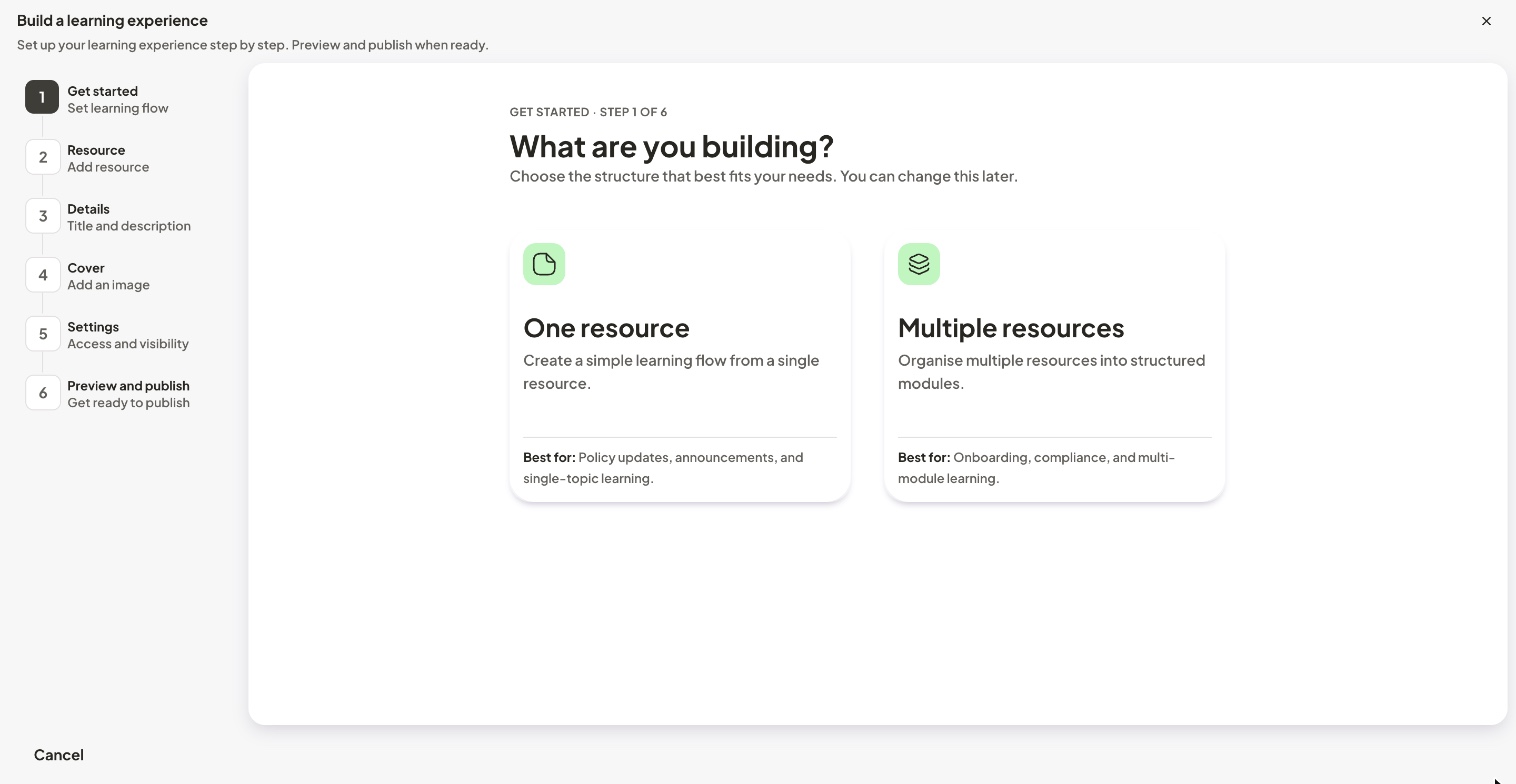Click 'Organise multiple resources into structured modules' text
This screenshot has width=1516, height=784.
tap(1052, 372)
